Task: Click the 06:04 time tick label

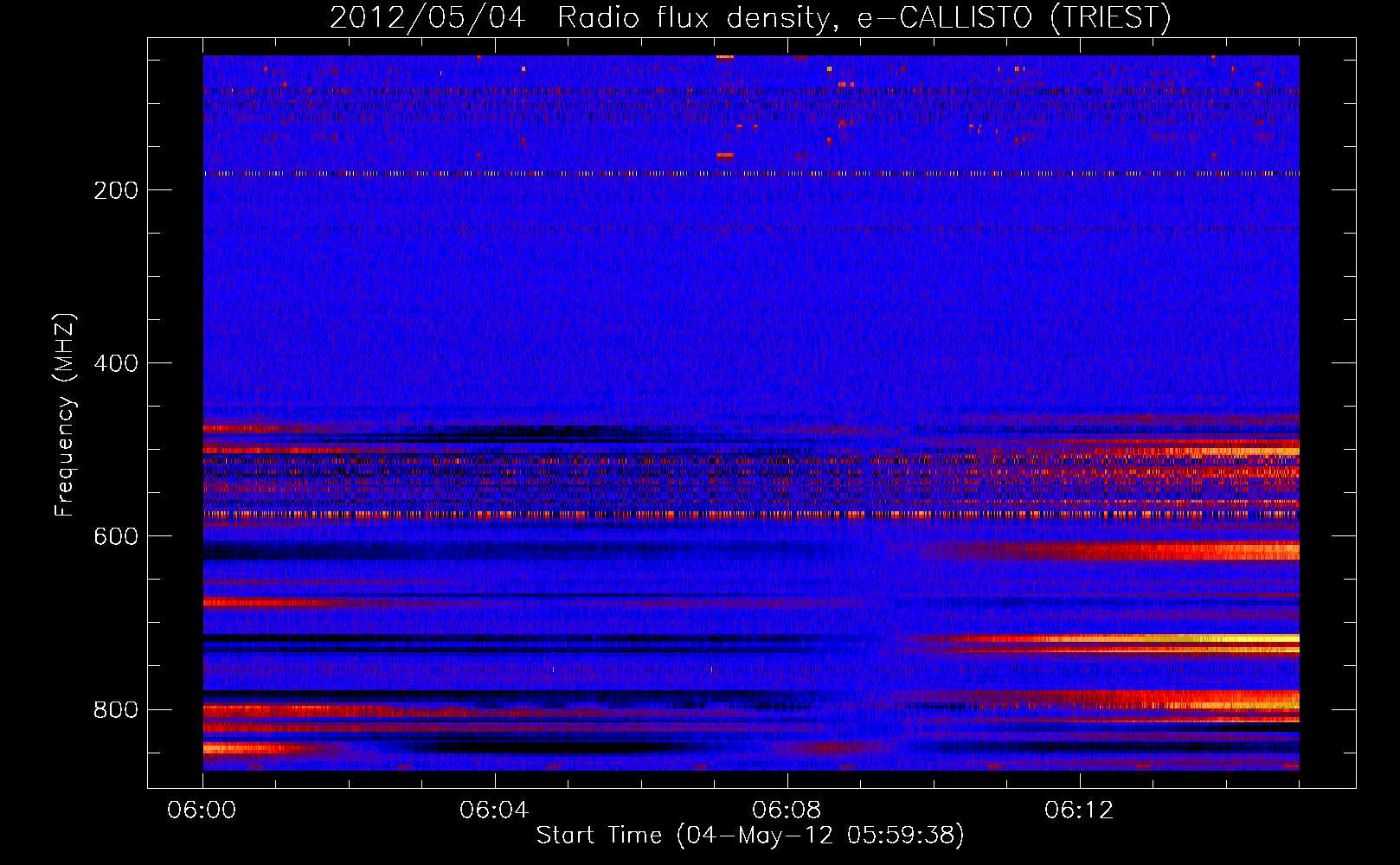Action: [x=495, y=811]
